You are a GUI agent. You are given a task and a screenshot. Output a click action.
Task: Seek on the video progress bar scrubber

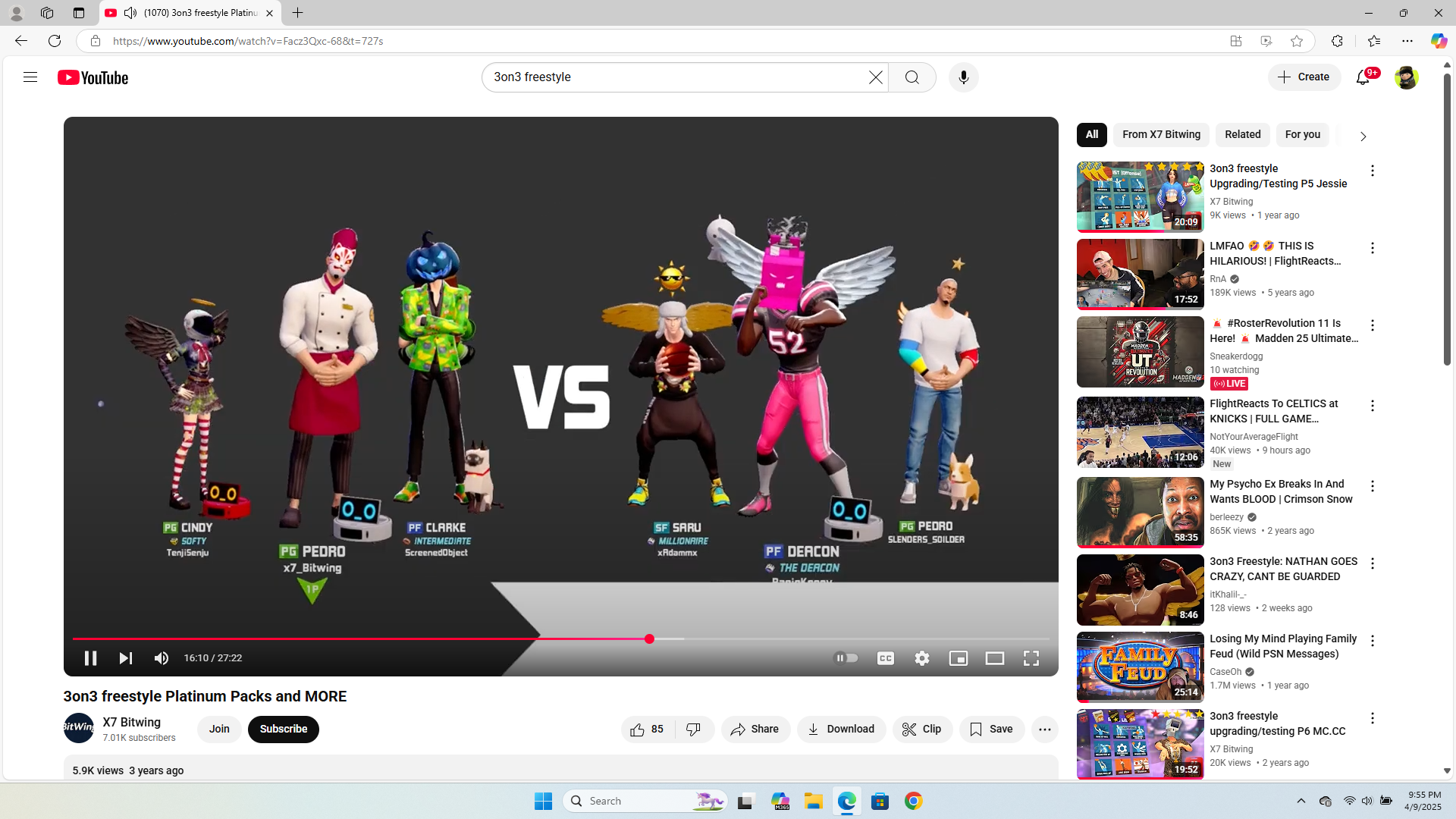click(x=649, y=639)
